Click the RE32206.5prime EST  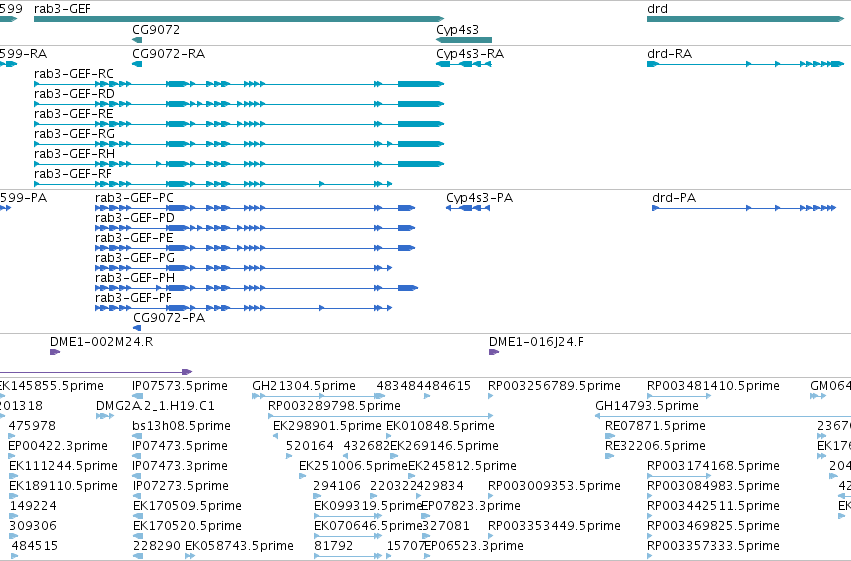[655, 446]
